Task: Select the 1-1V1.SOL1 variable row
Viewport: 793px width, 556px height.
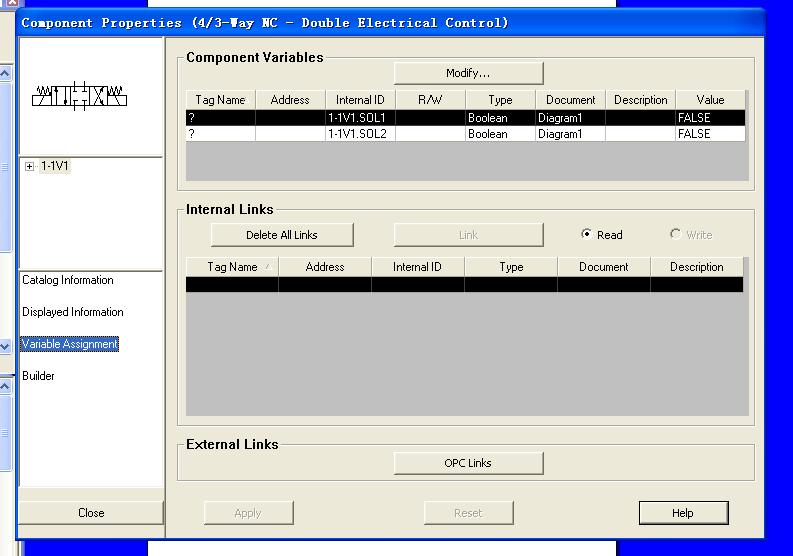Action: [465, 118]
